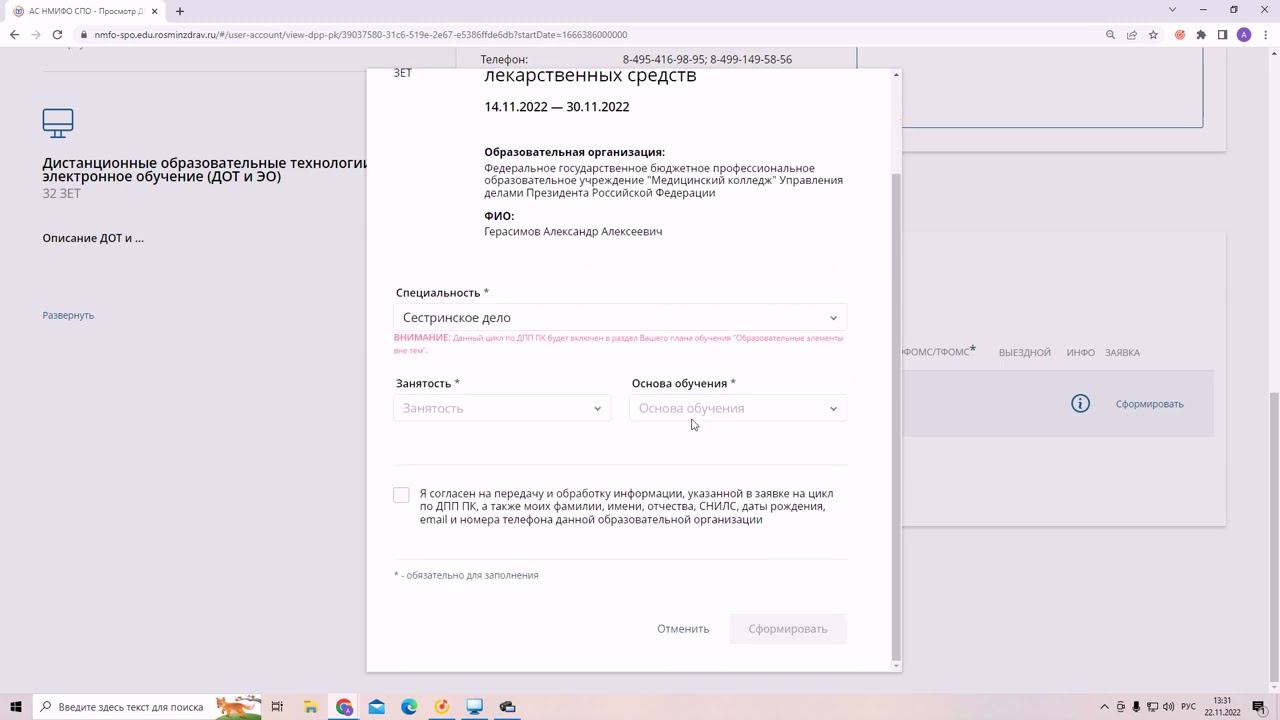1280x720 pixels.
Task: Bookmark this page with star icon
Action: click(1153, 34)
